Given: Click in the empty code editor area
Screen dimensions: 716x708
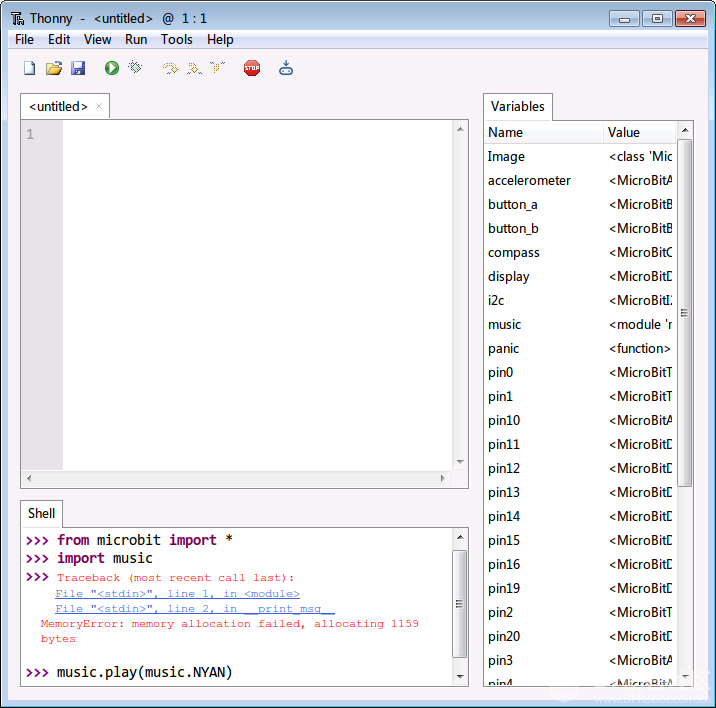Looking at the screenshot, I should pyautogui.click(x=258, y=295).
